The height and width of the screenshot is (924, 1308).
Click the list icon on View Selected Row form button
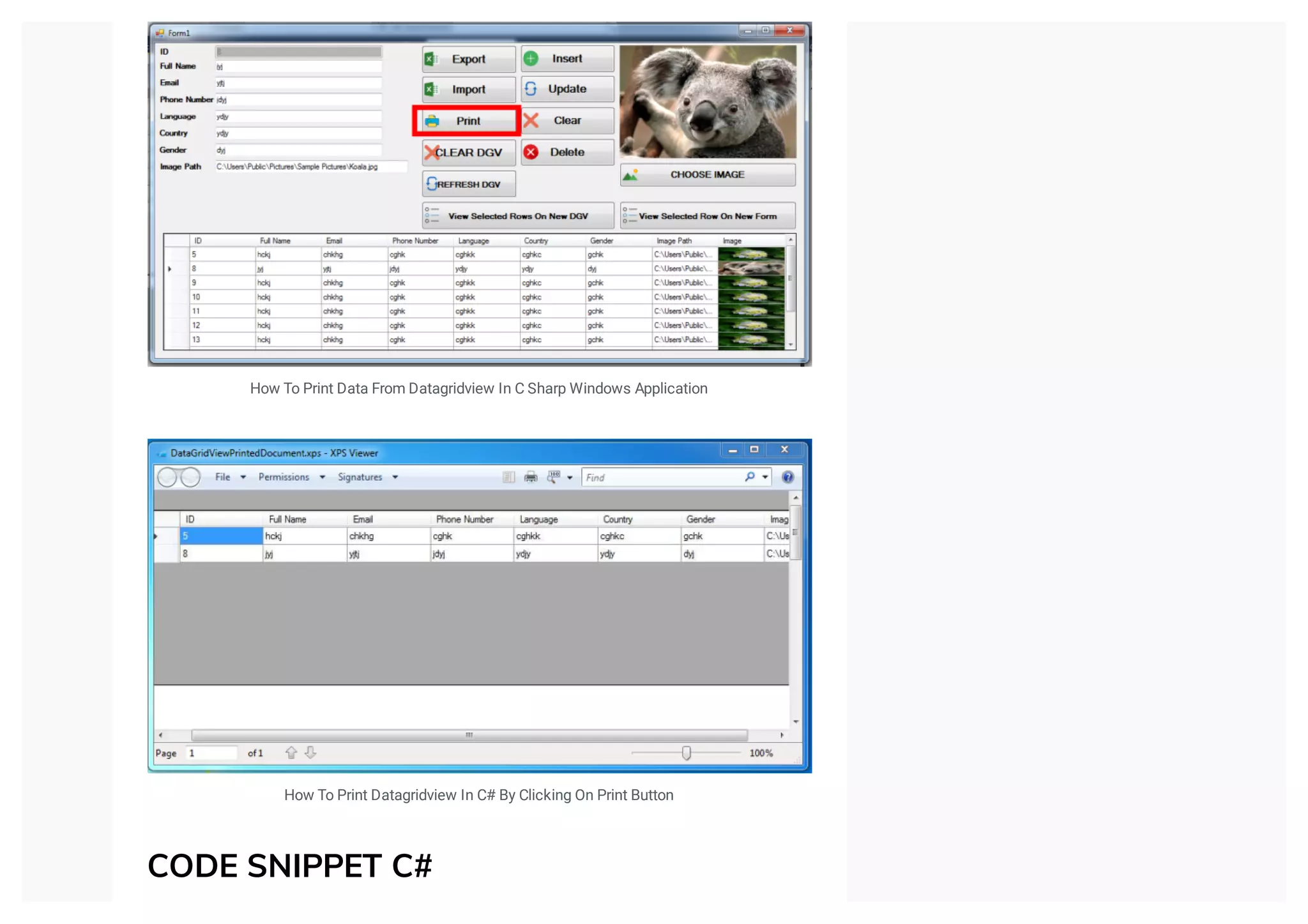[x=629, y=216]
